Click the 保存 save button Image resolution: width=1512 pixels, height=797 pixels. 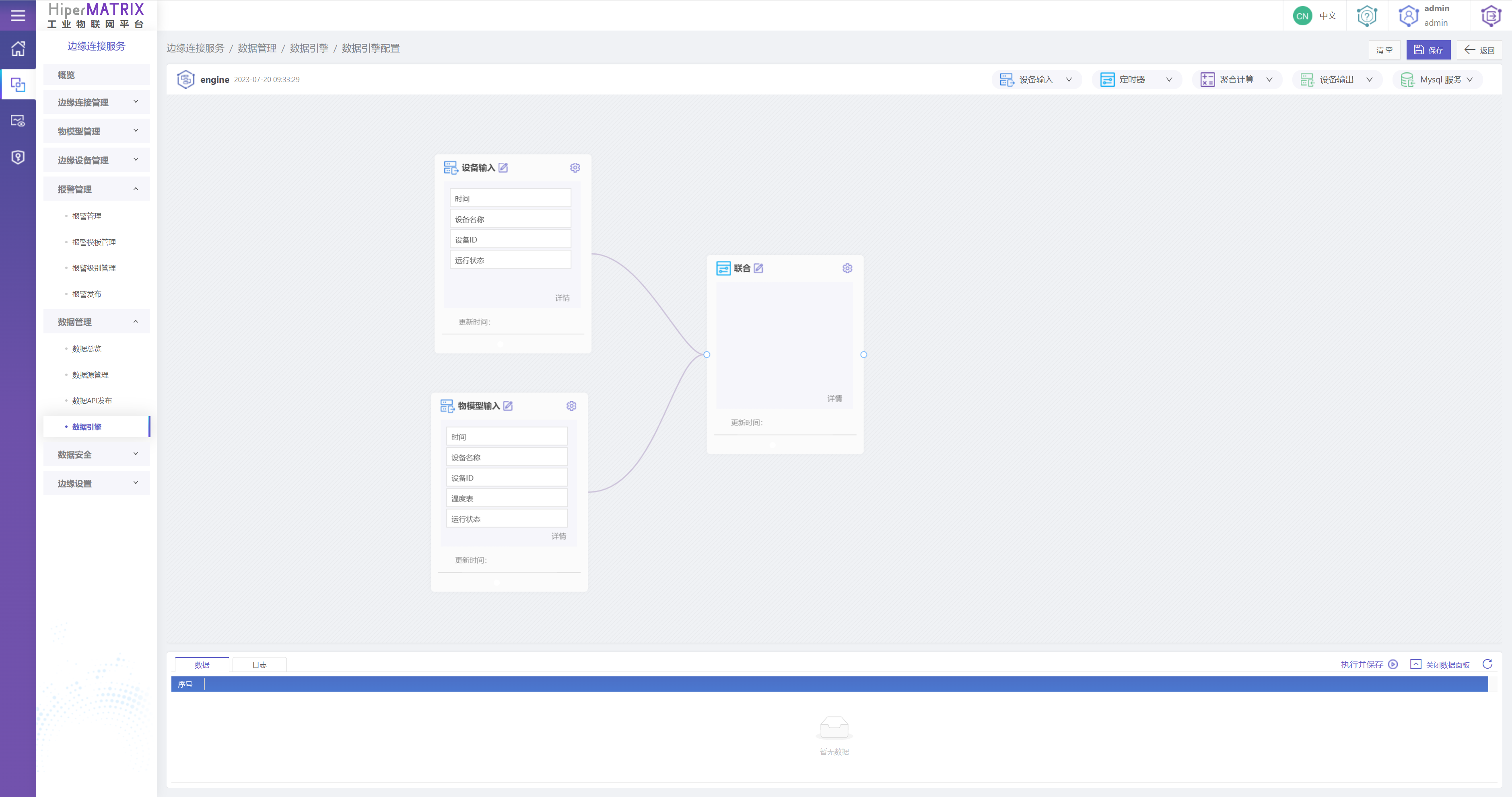tap(1428, 50)
